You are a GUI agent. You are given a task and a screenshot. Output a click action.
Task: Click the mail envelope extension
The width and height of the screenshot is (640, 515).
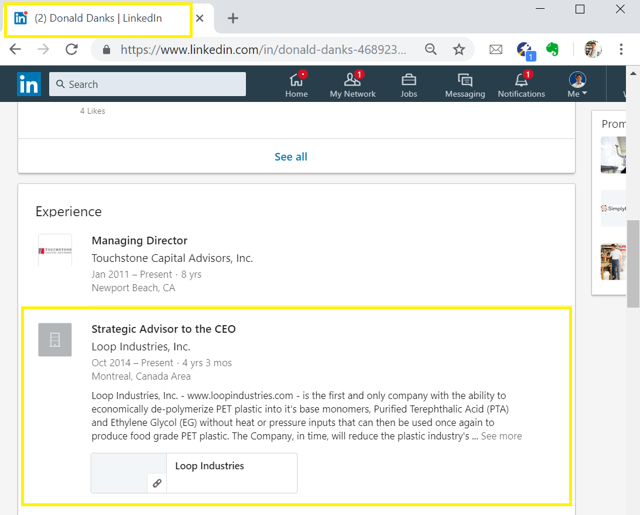click(x=496, y=50)
